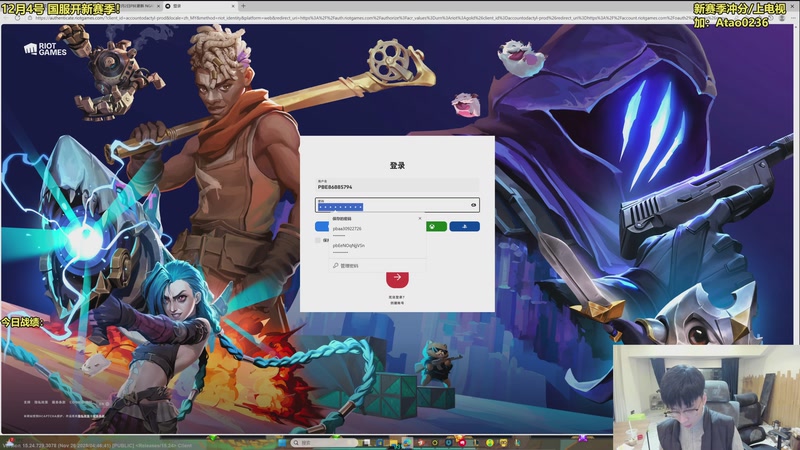Screen dimensions: 800x450
Task: Close the 登录 browser tab
Action: point(233,6)
